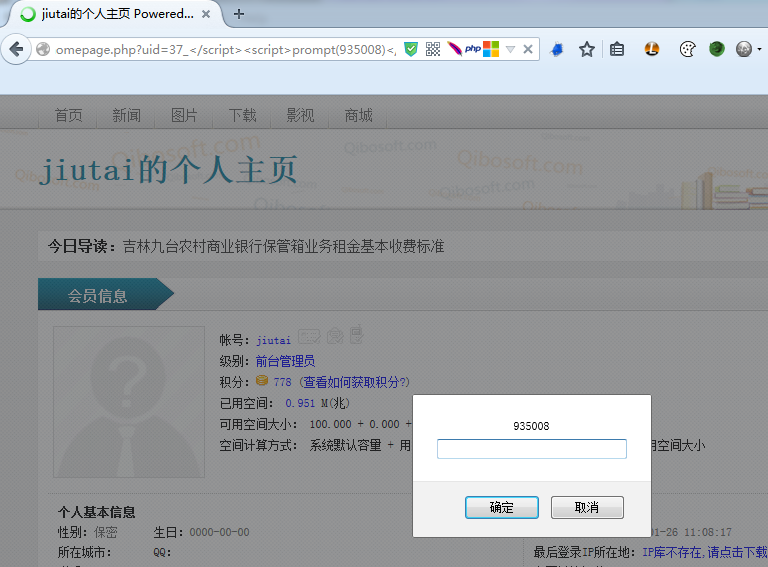Click the php icon in address bar

pyautogui.click(x=473, y=48)
